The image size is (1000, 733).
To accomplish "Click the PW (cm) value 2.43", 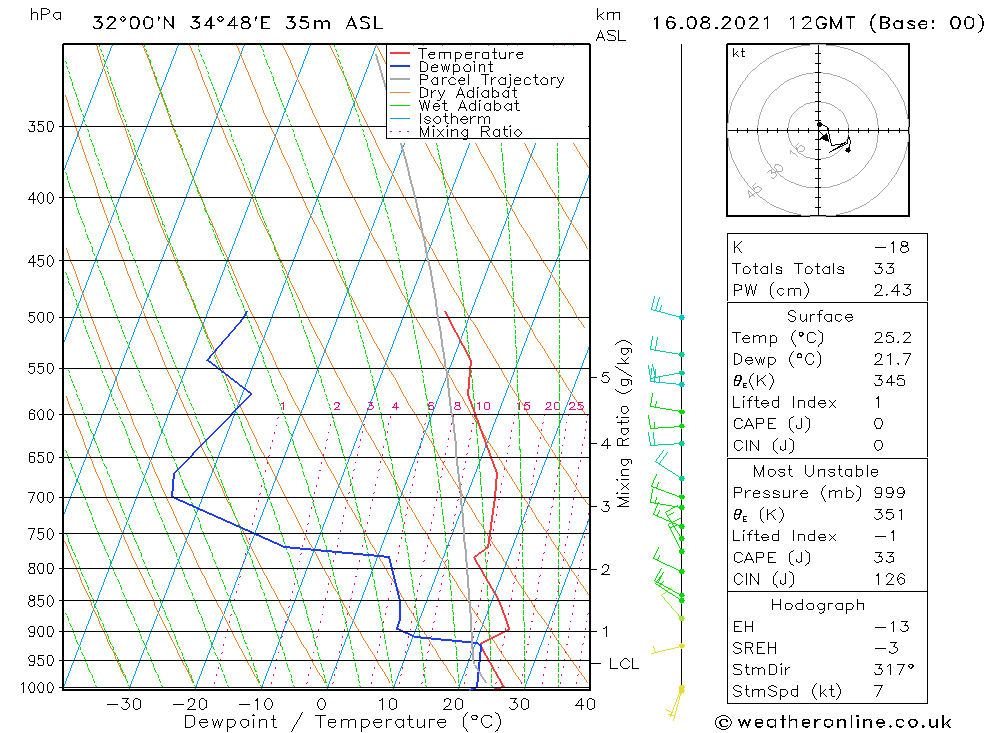I will tap(893, 290).
